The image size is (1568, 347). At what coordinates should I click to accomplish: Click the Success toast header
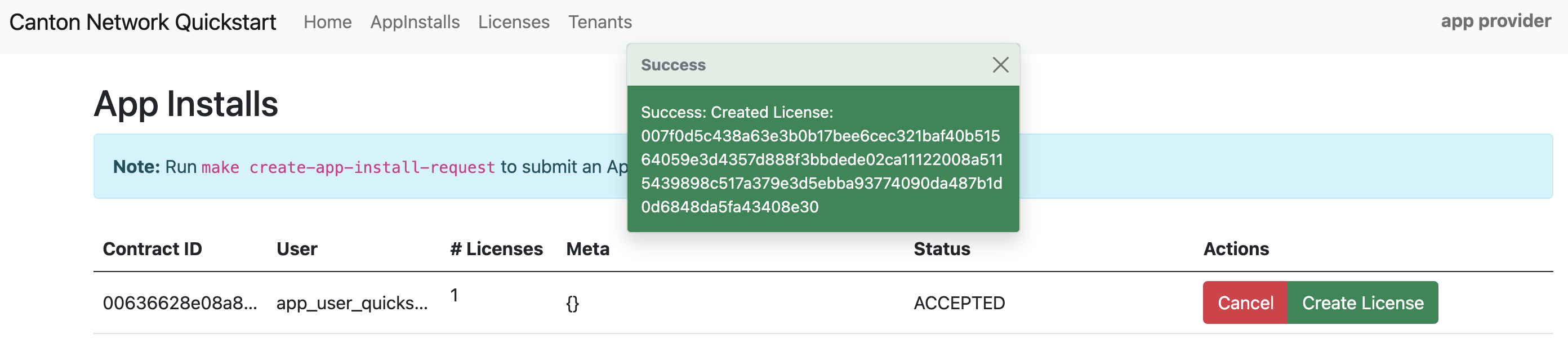click(673, 65)
